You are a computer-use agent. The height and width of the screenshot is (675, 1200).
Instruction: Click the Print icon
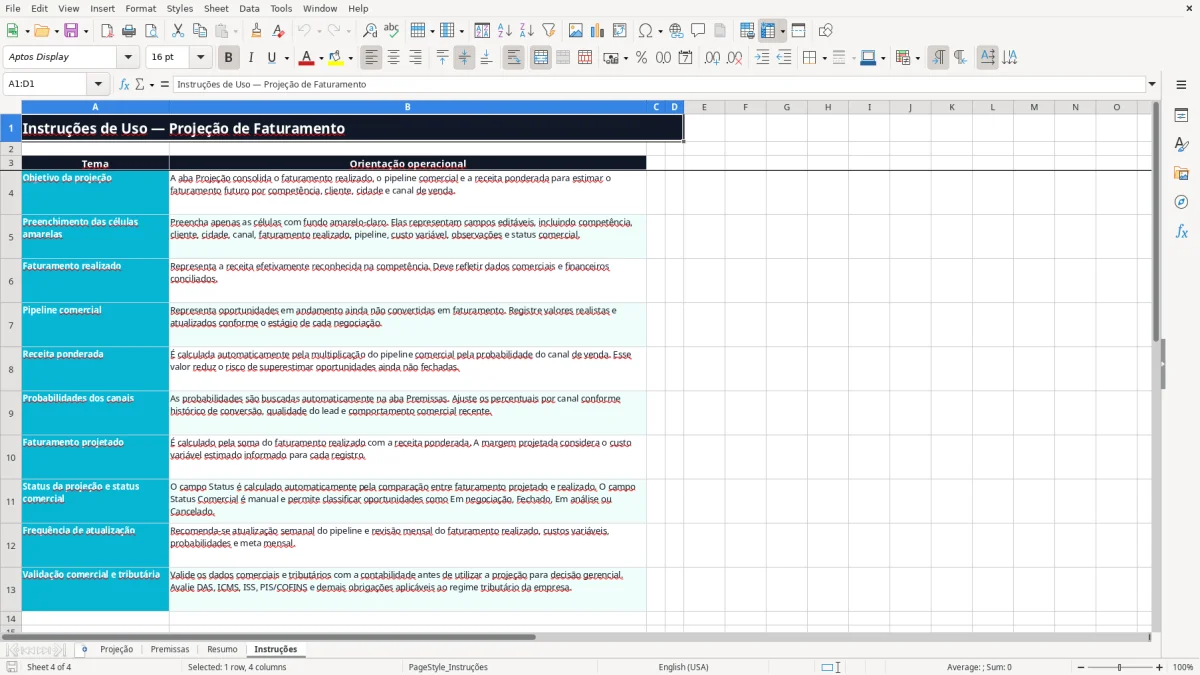(129, 31)
